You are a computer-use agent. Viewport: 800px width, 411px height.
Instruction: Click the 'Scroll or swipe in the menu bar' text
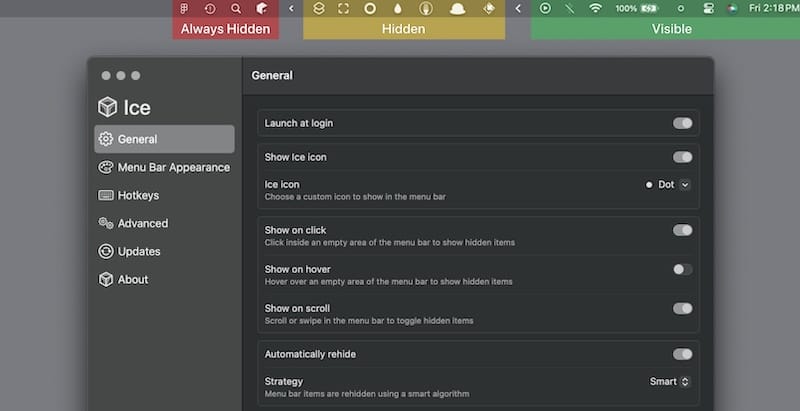point(369,321)
